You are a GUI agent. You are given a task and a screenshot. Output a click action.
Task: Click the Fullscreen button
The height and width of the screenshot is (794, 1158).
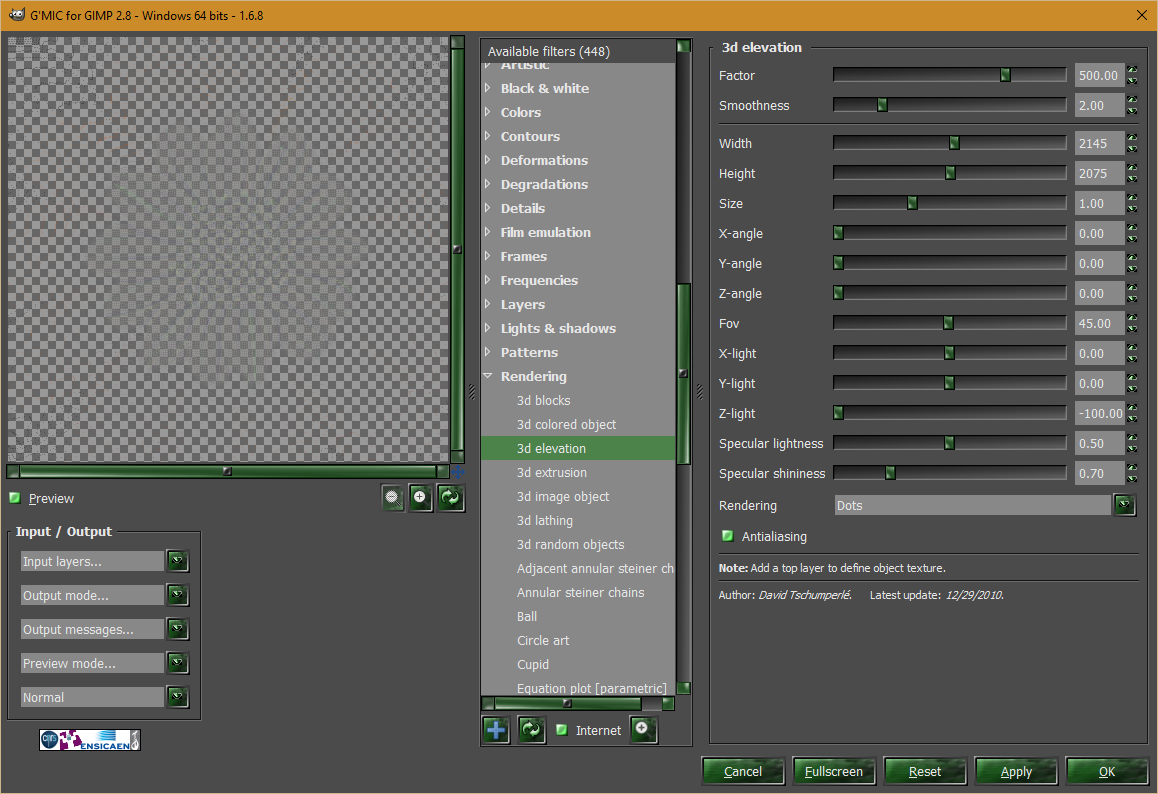click(x=834, y=771)
